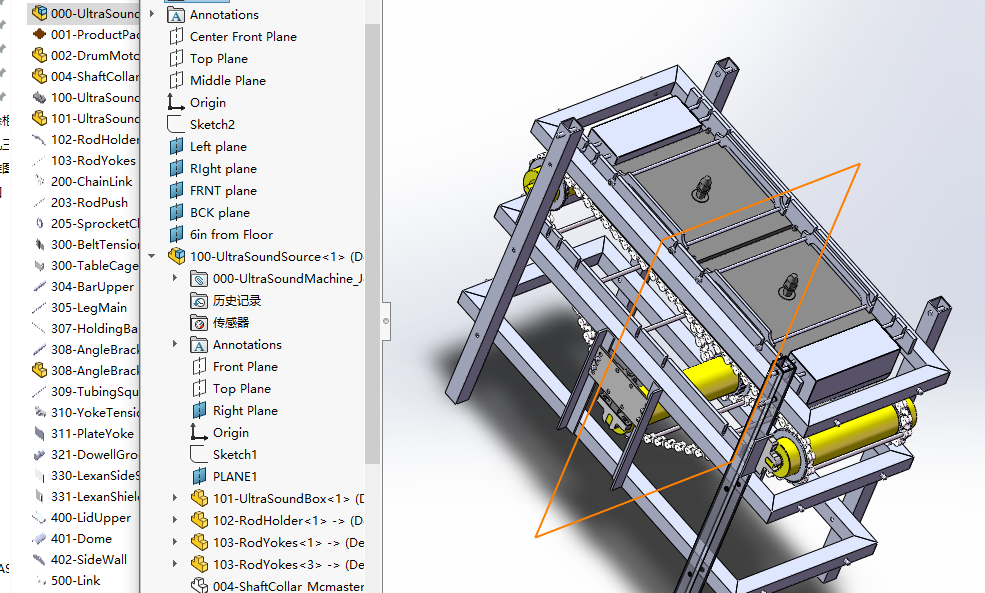Screen dimensions: 985x593
Task: Click the panel collapse handle beside the tree
Action: coord(386,321)
